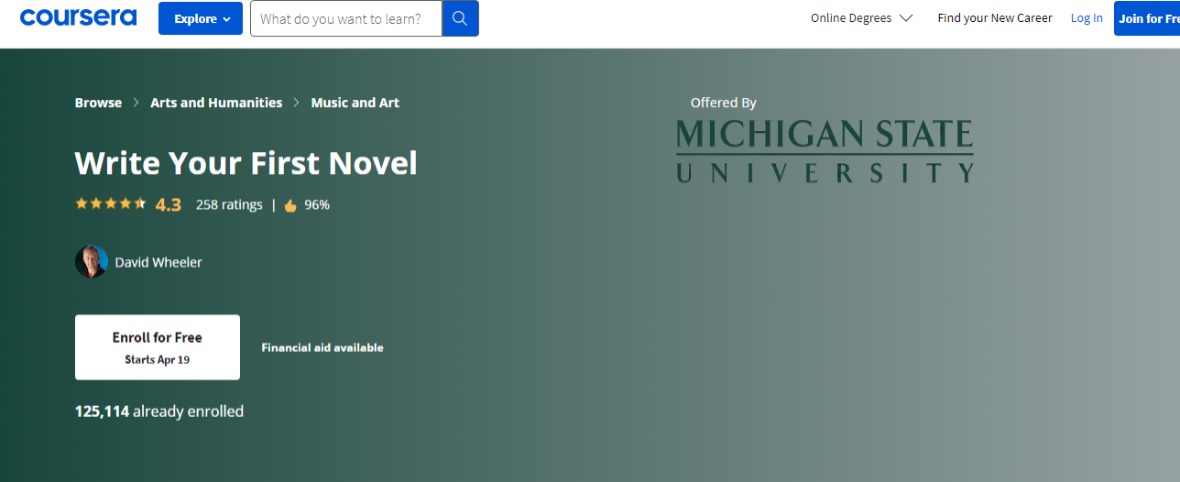Click the thumbs-up icon
This screenshot has height=482, width=1180.
pos(290,206)
